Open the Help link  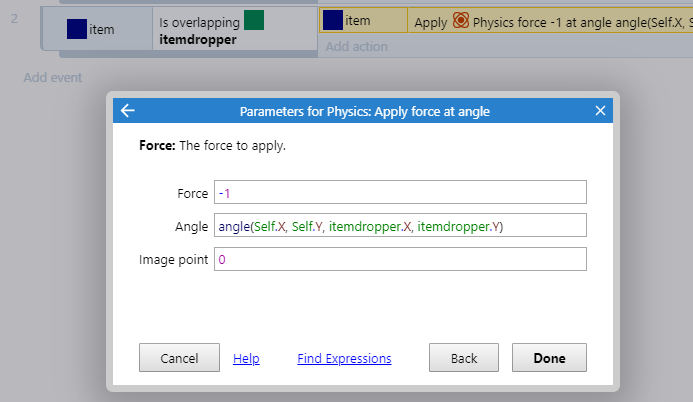[246, 358]
